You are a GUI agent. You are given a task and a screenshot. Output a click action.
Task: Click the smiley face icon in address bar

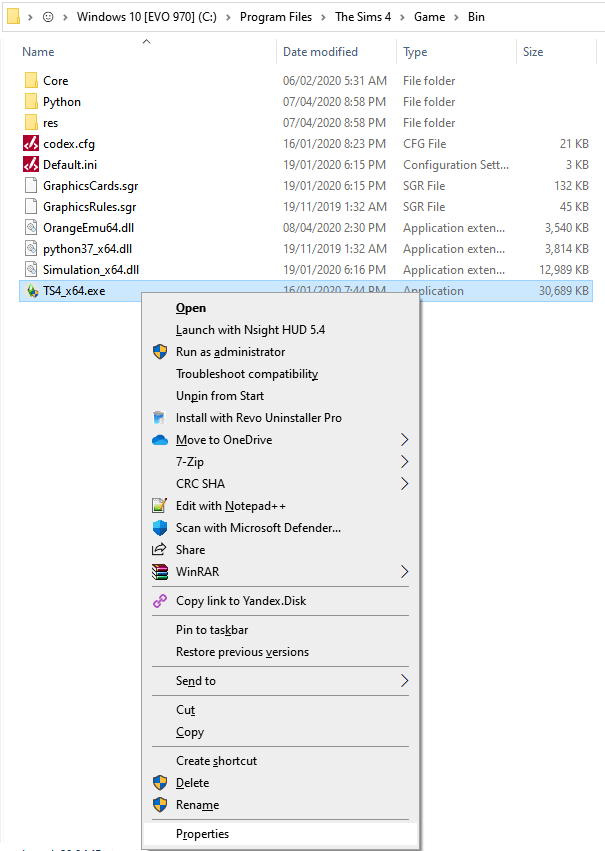48,17
